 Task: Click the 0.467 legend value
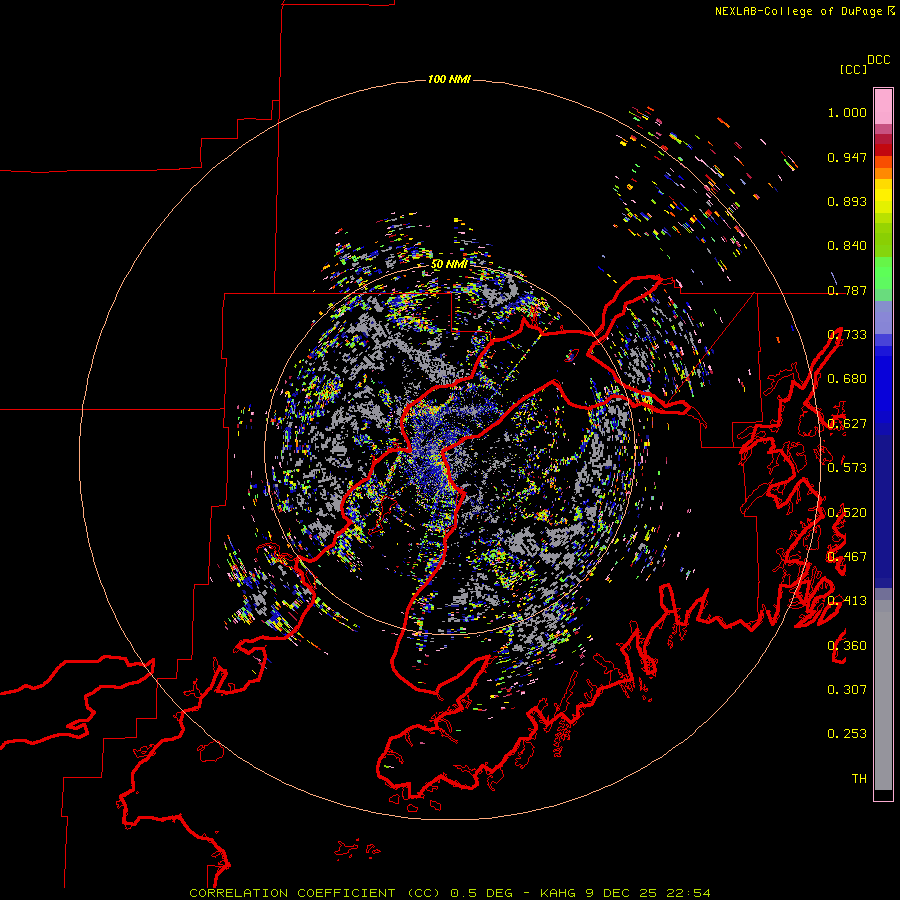coord(847,557)
